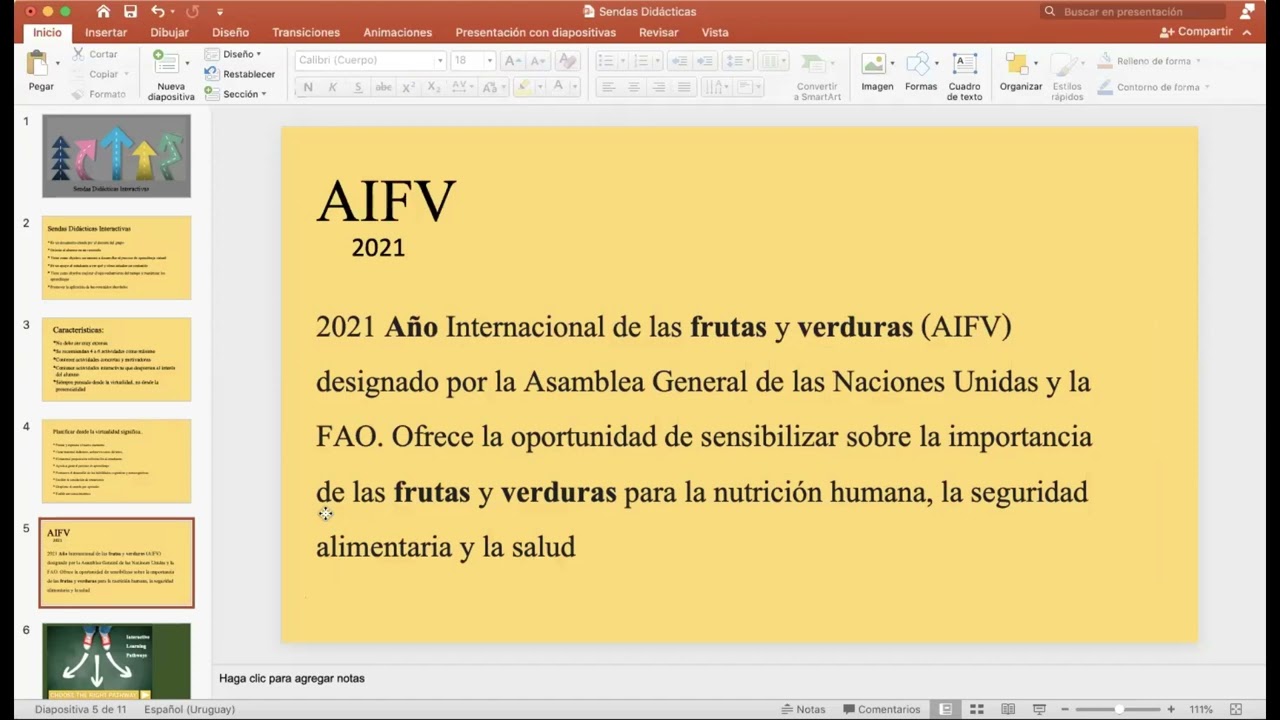Toggle bold (N) formatting
The width and height of the screenshot is (1280, 720).
tap(308, 88)
